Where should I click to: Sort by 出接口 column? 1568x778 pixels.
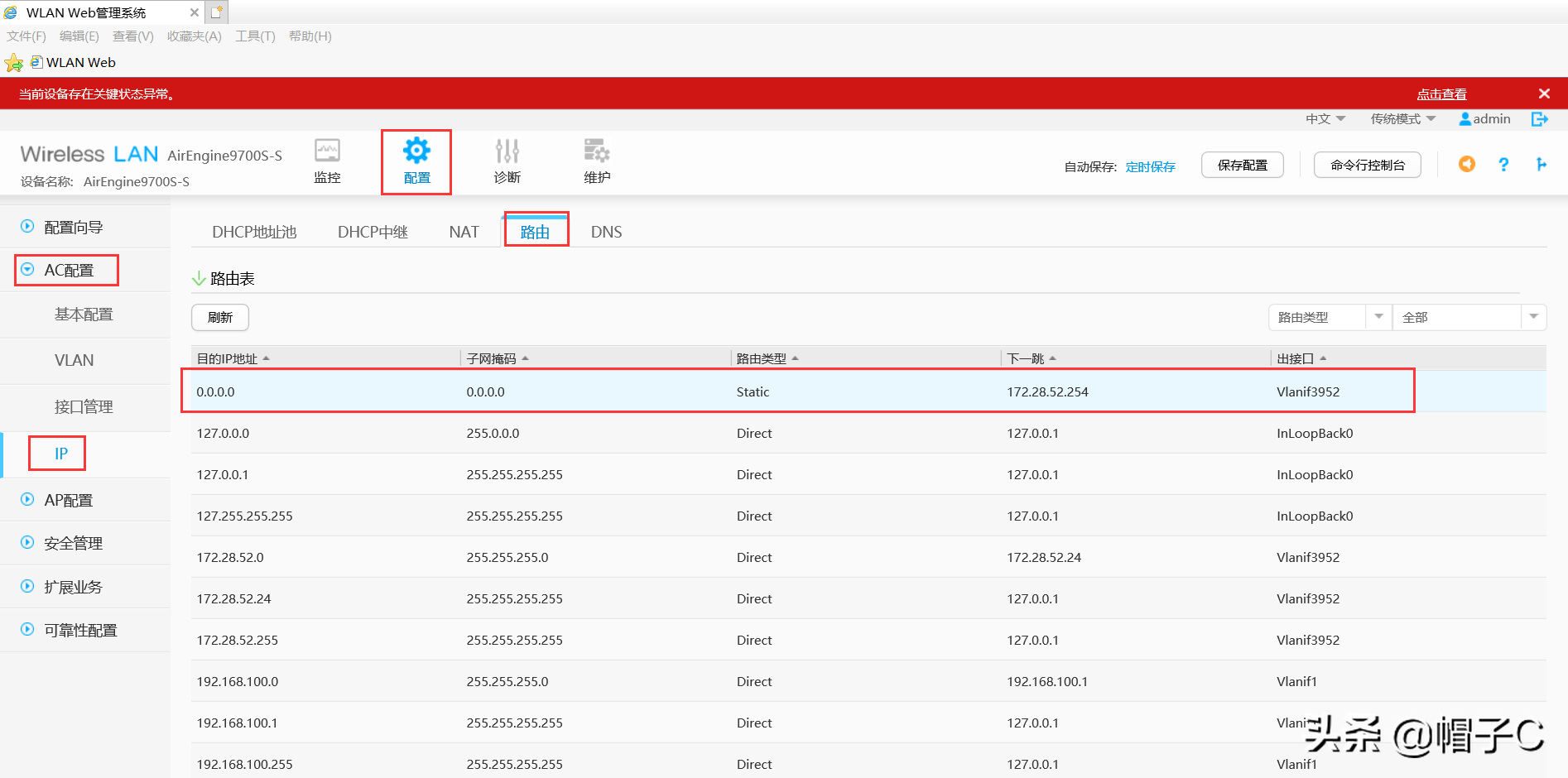(1301, 358)
